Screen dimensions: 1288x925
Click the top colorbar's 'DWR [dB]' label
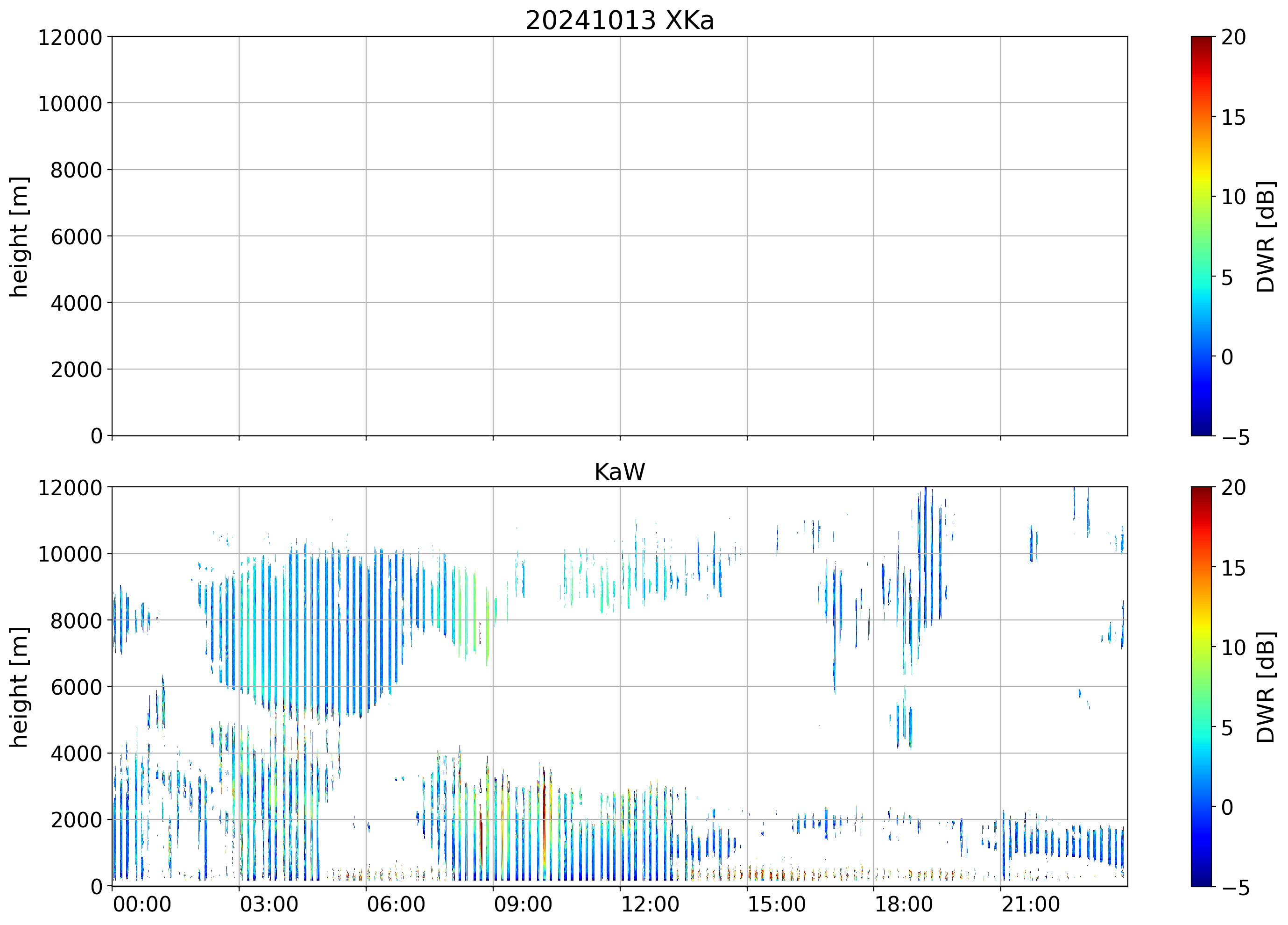point(1266,237)
